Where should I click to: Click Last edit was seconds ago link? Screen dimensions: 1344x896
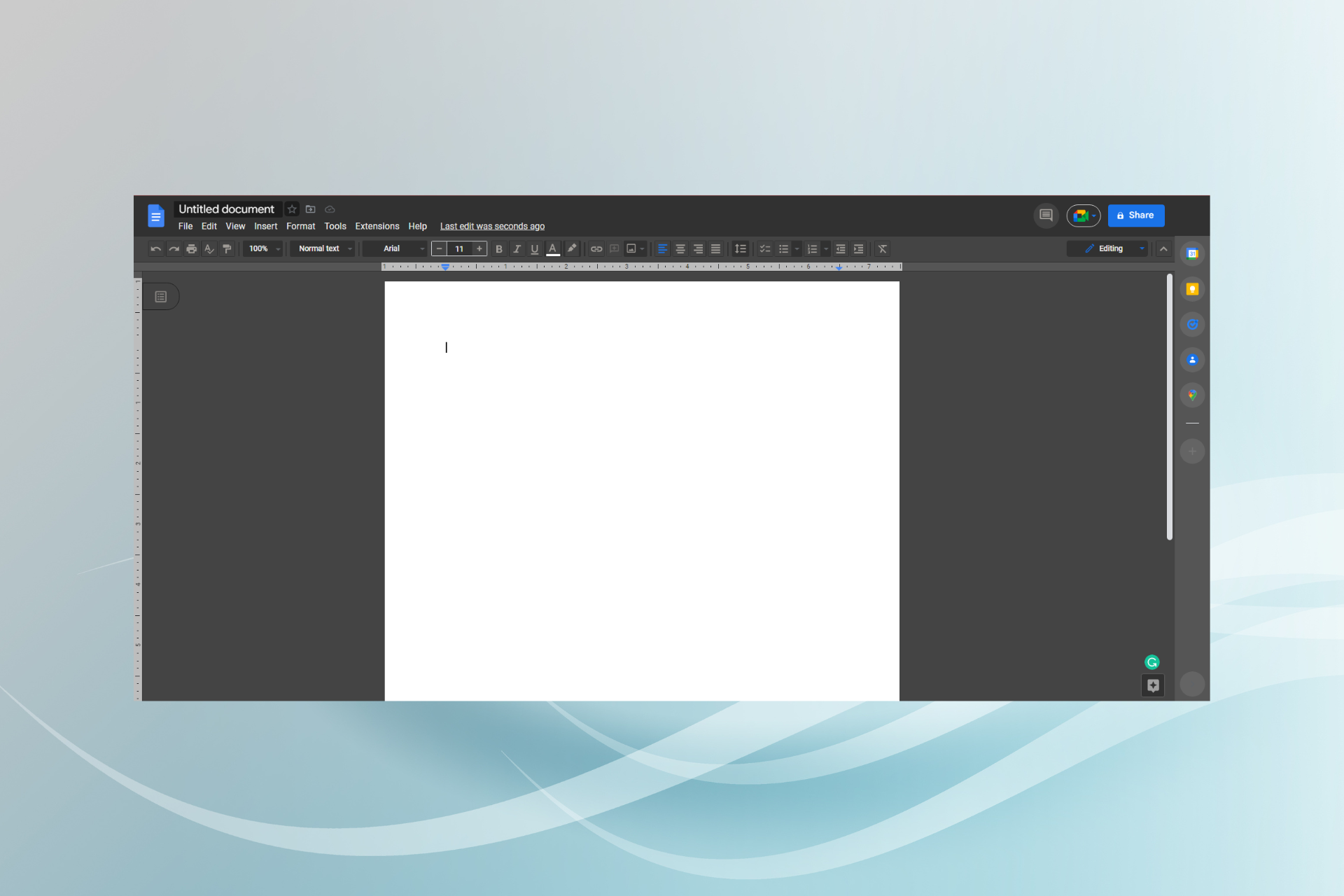[492, 226]
